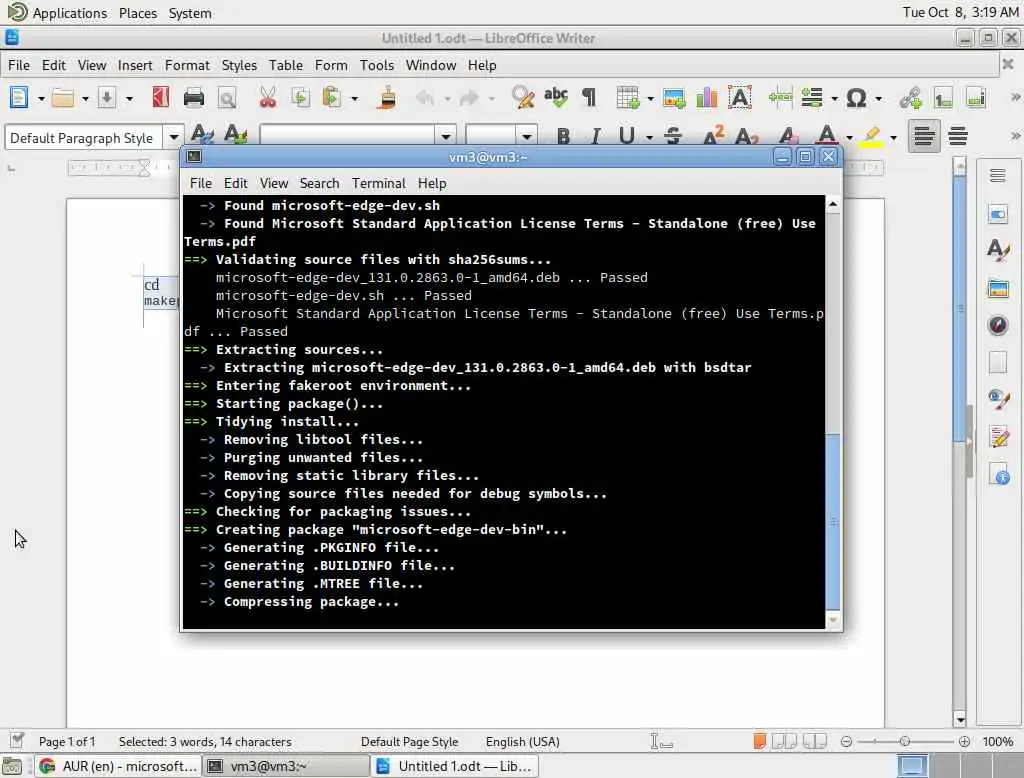Select the Clone Formatting paintbrush
Image resolution: width=1024 pixels, height=778 pixels.
tap(387, 98)
